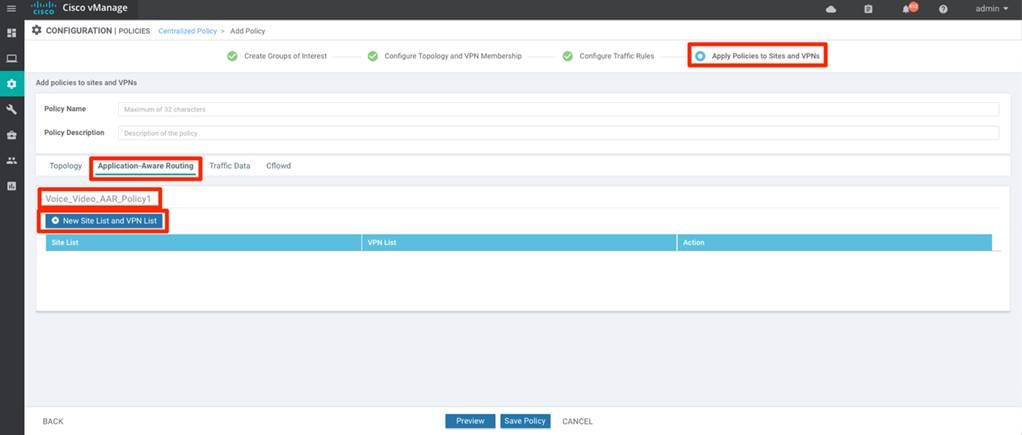Open the Maintenance briefcase icon in sidebar
The image size is (1022, 435).
[x=11, y=135]
